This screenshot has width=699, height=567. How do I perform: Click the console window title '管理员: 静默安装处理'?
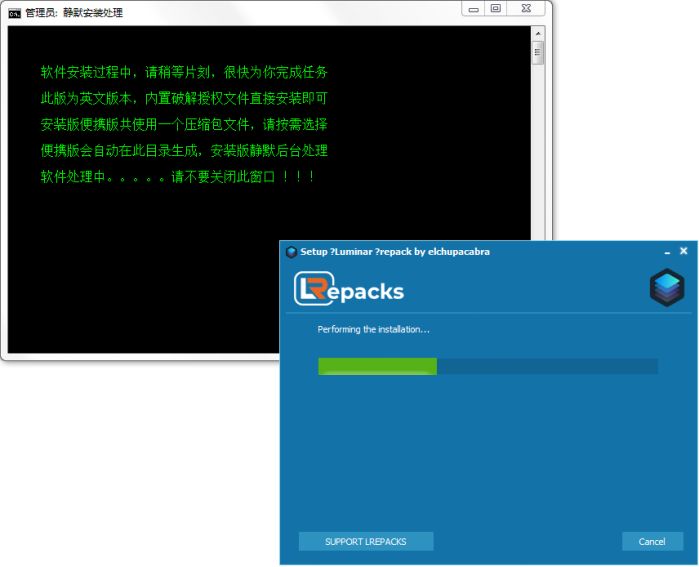pos(74,13)
